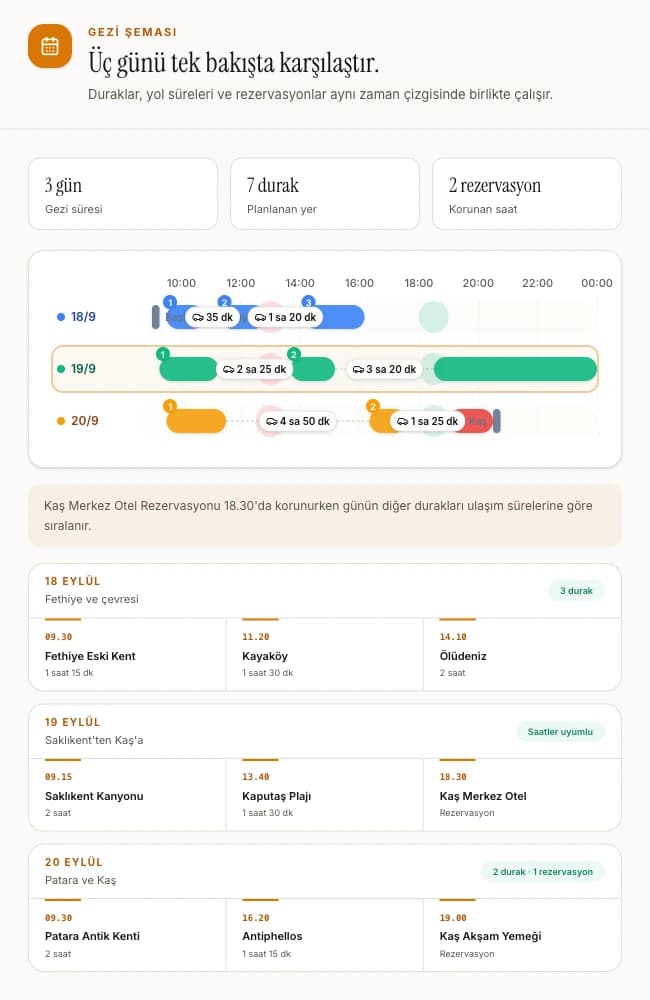Click the Saatler uyumlu badge
The height and width of the screenshot is (1000, 650).
[x=560, y=732]
